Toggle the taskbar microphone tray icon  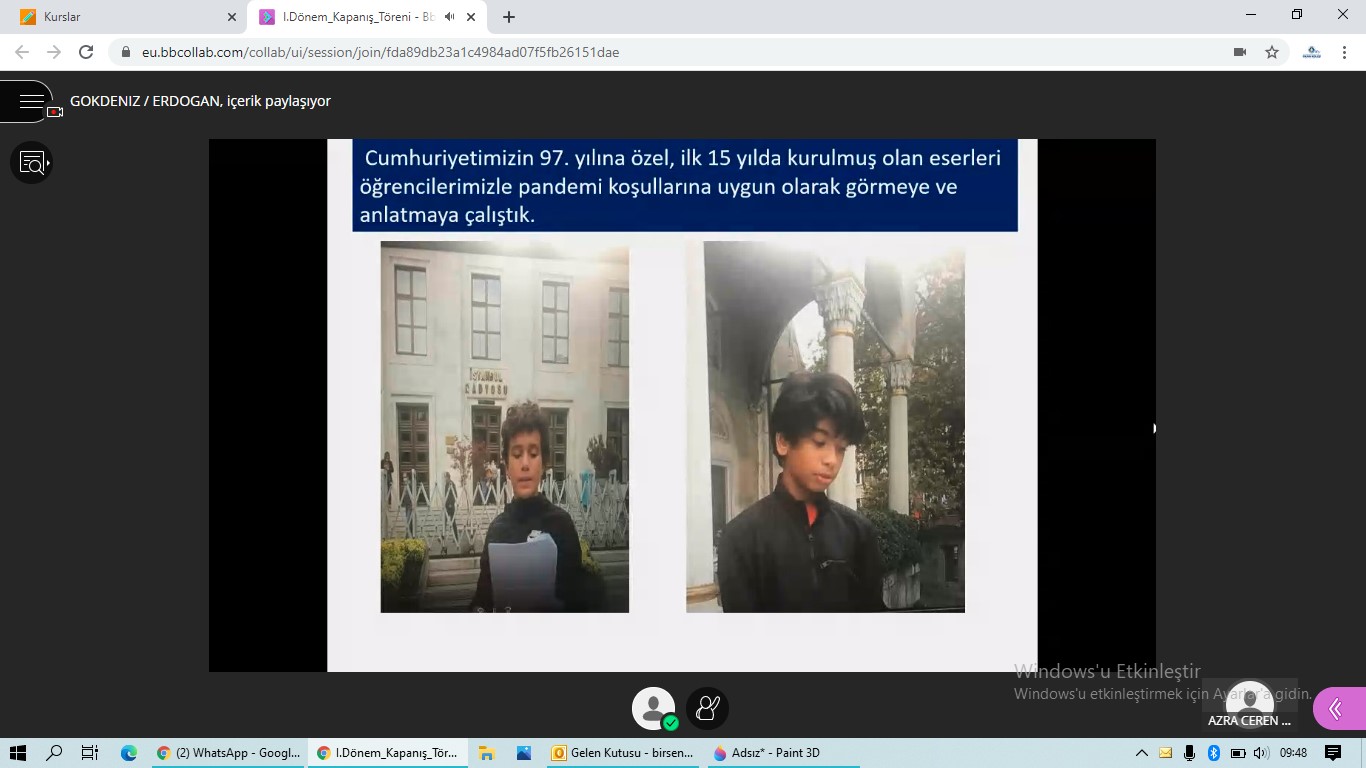[1189, 753]
